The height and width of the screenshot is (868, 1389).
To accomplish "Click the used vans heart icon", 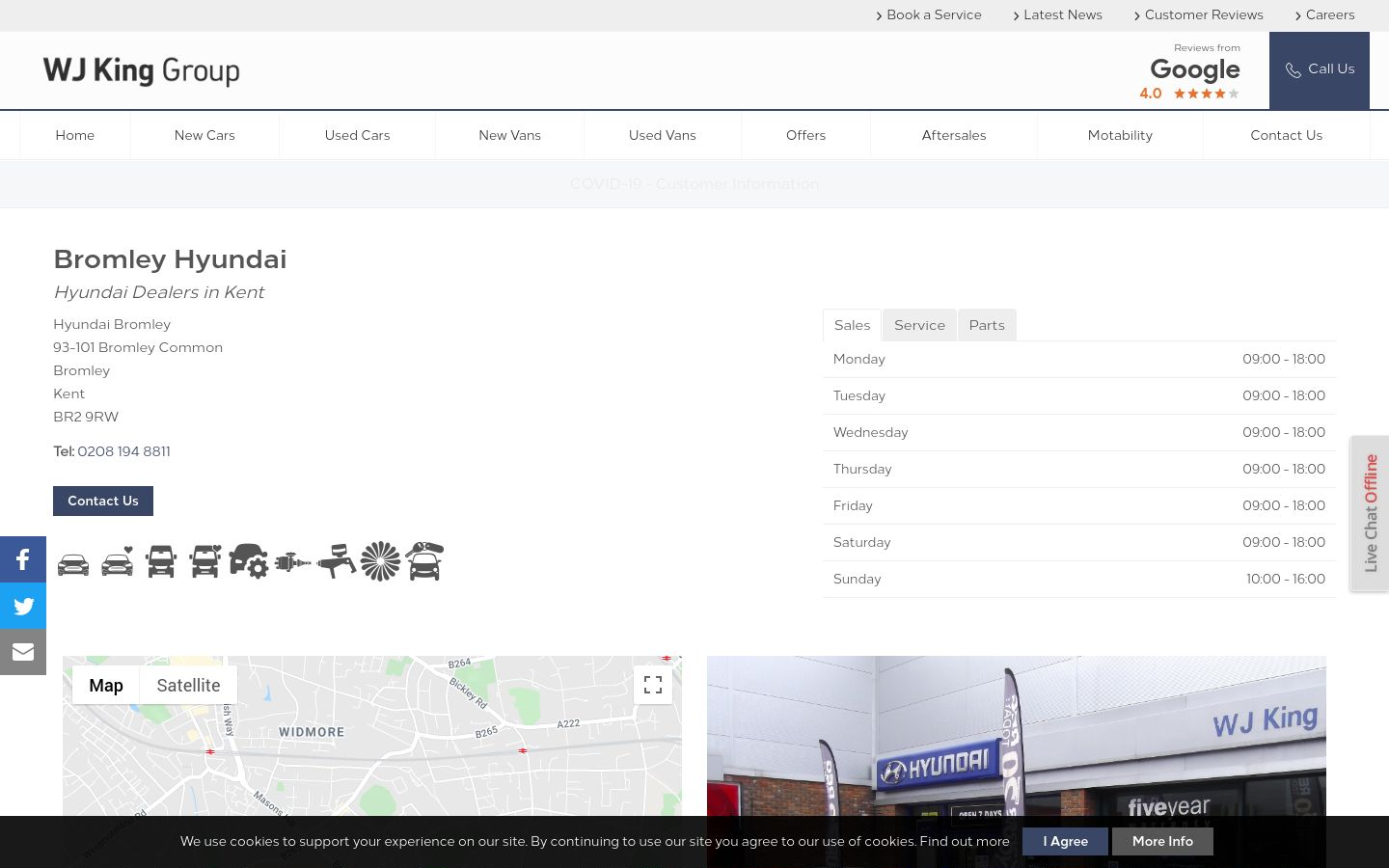I will pos(205,561).
